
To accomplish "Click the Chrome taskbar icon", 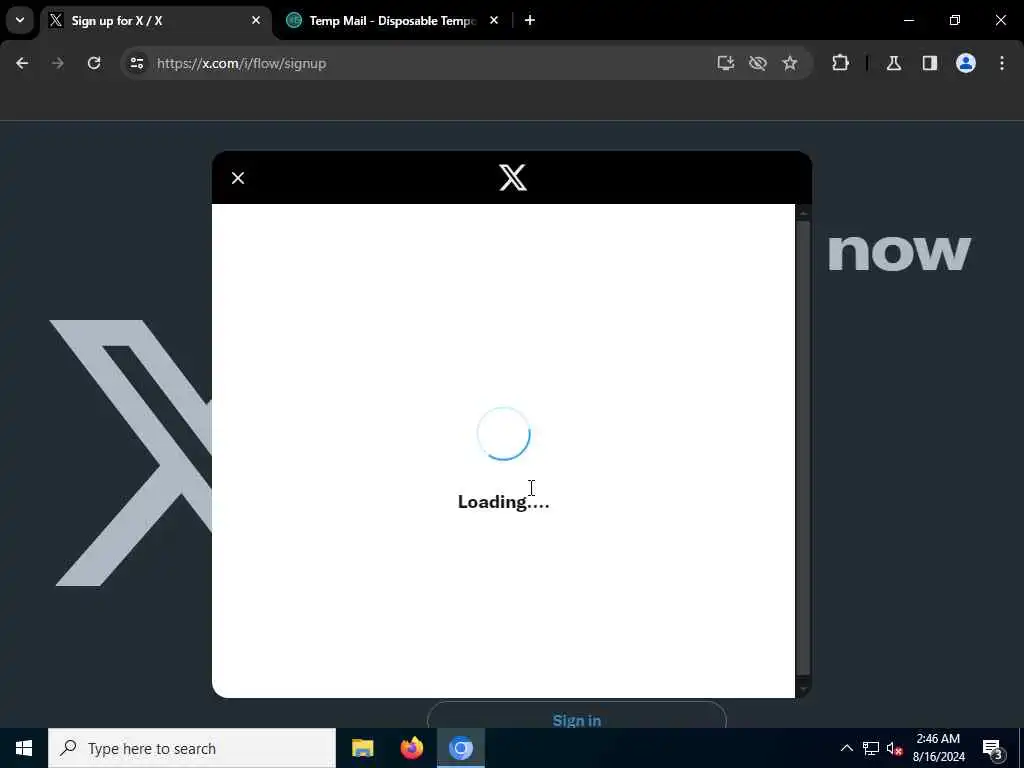I will (460, 748).
